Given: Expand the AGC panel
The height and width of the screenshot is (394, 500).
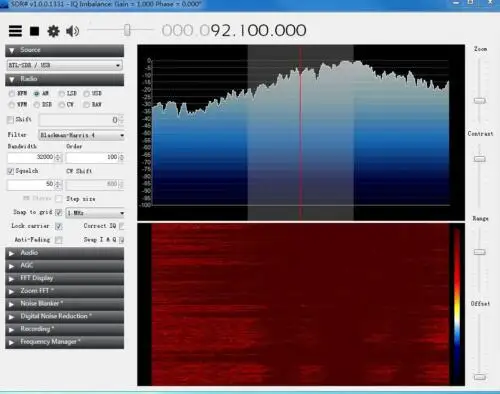Looking at the screenshot, I should tap(64, 266).
